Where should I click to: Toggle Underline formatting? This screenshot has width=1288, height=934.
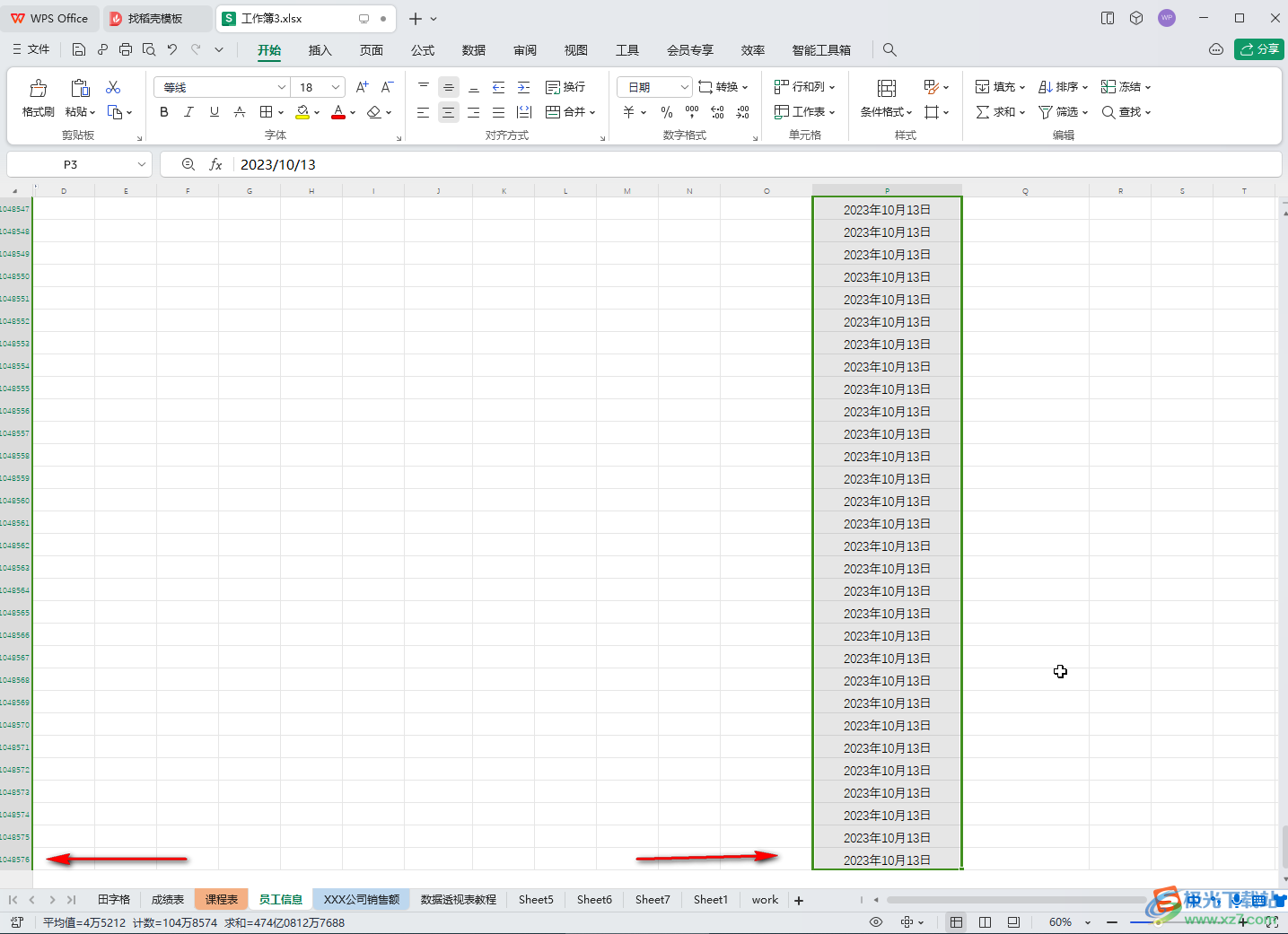[214, 112]
